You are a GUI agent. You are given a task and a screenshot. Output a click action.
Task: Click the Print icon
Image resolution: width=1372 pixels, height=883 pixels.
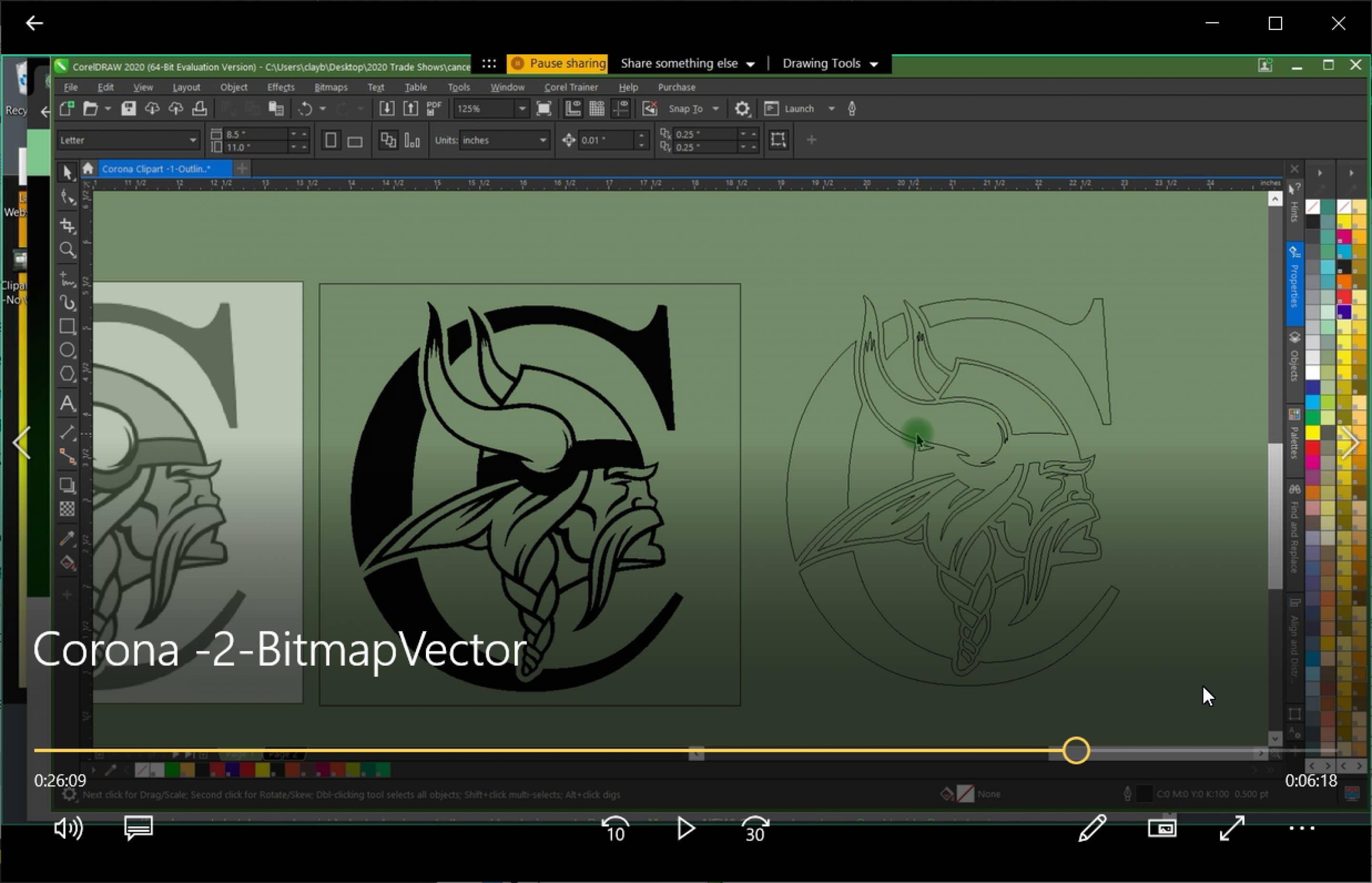pyautogui.click(x=200, y=108)
